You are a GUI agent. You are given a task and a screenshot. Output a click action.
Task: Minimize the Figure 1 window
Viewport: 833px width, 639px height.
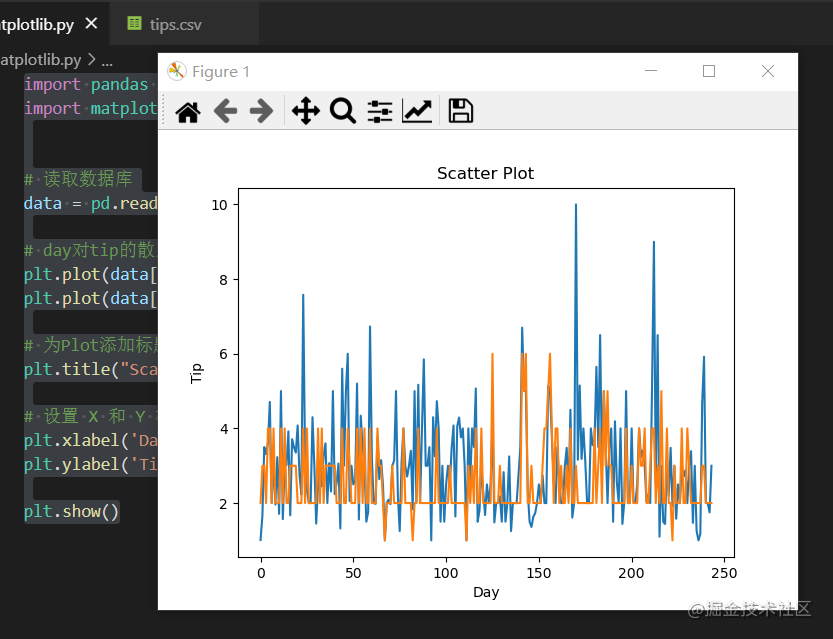click(x=651, y=71)
